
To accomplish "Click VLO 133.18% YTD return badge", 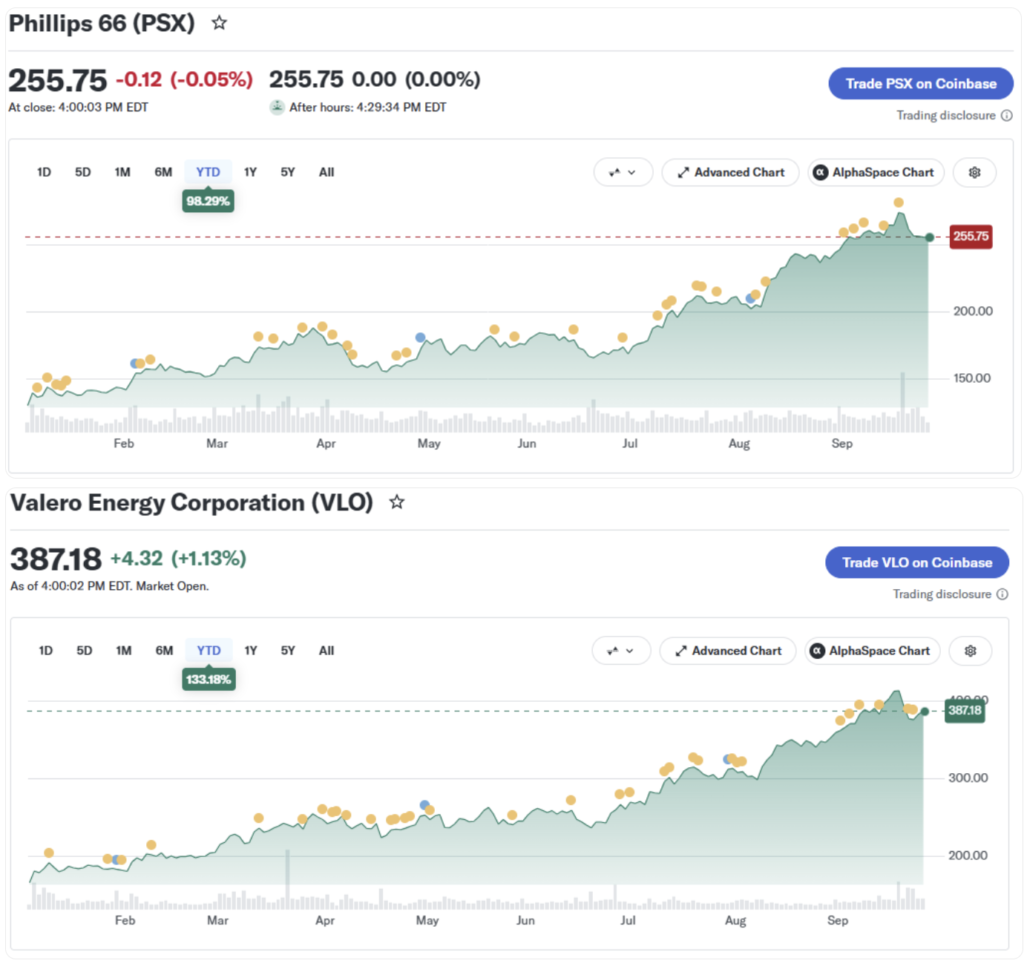I will (208, 680).
